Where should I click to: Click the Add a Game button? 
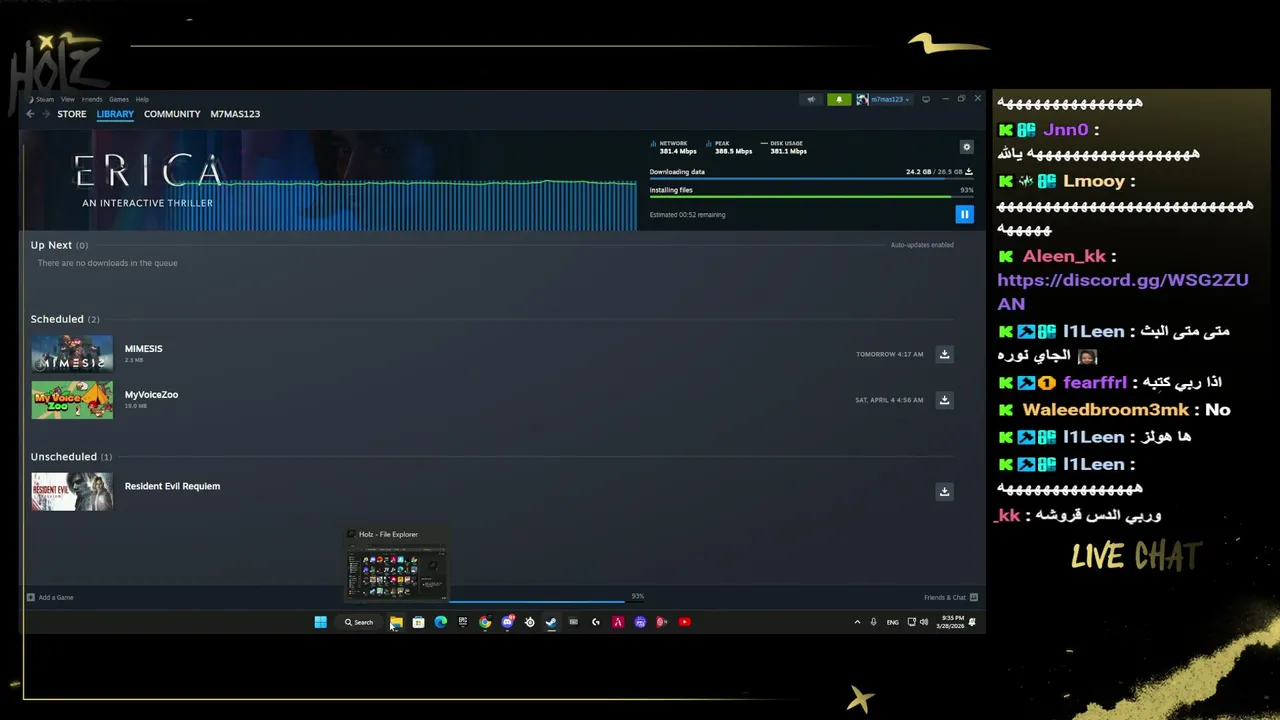(x=50, y=597)
